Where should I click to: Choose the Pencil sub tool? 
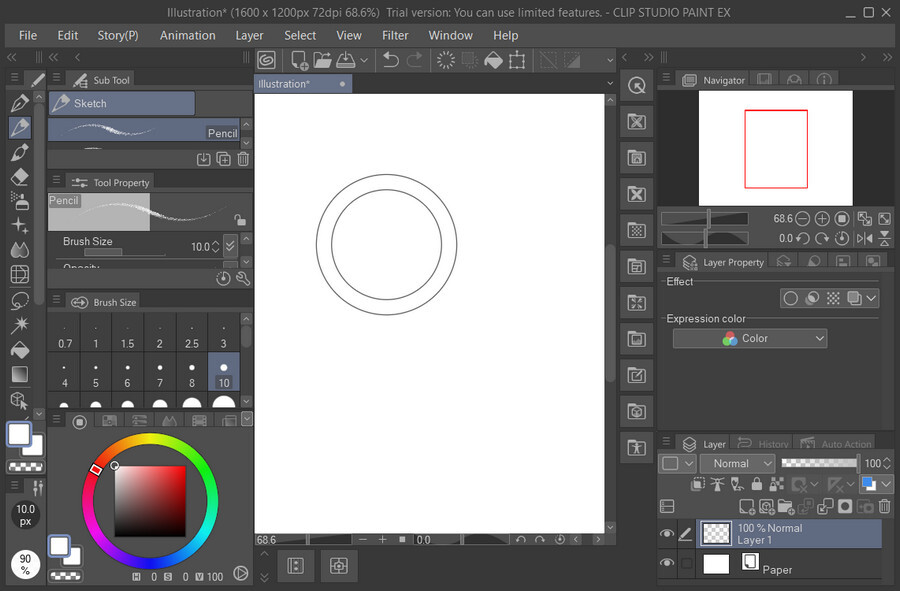(143, 130)
